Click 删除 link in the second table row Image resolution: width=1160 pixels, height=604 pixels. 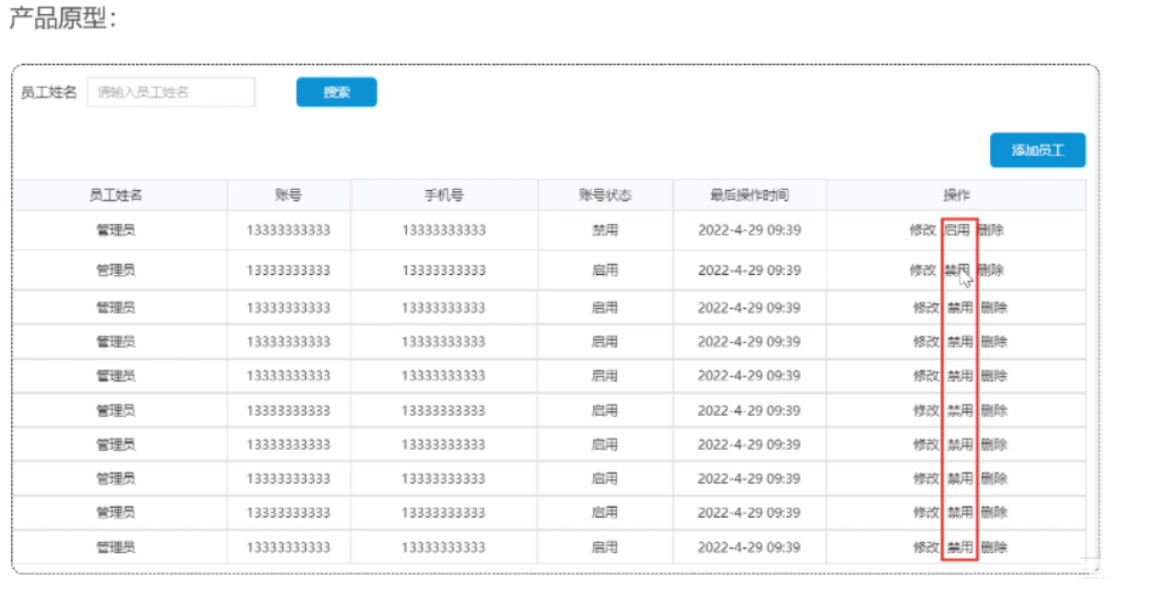click(994, 269)
